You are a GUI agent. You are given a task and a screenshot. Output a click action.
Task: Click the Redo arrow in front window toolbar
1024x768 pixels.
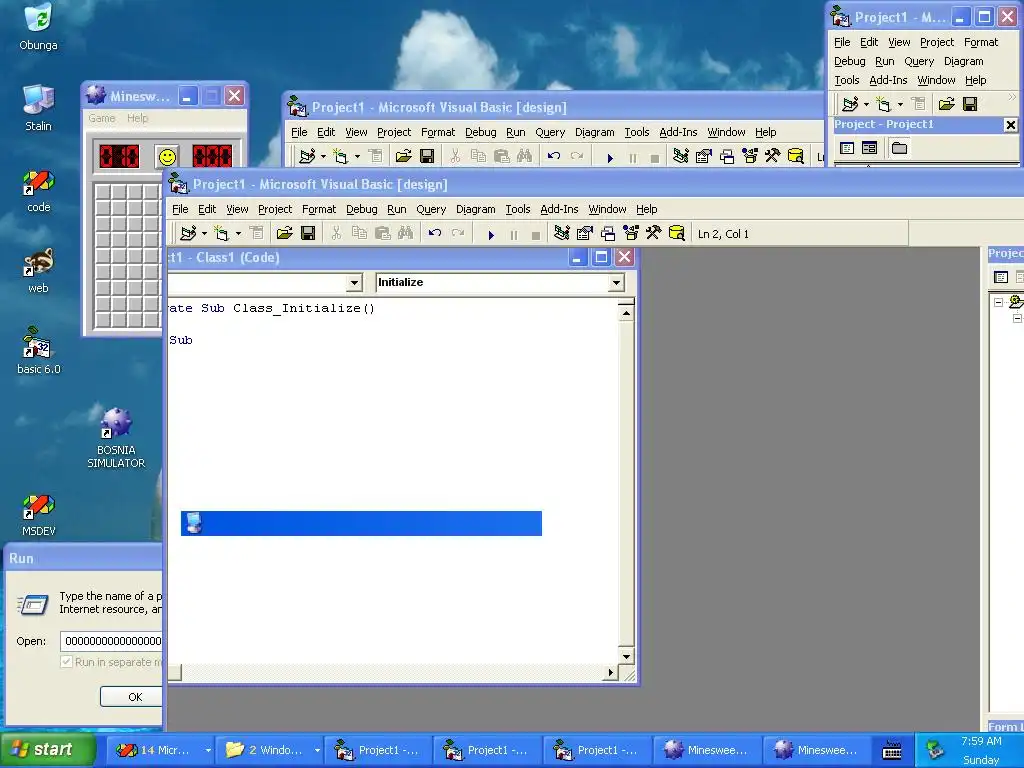click(x=458, y=233)
